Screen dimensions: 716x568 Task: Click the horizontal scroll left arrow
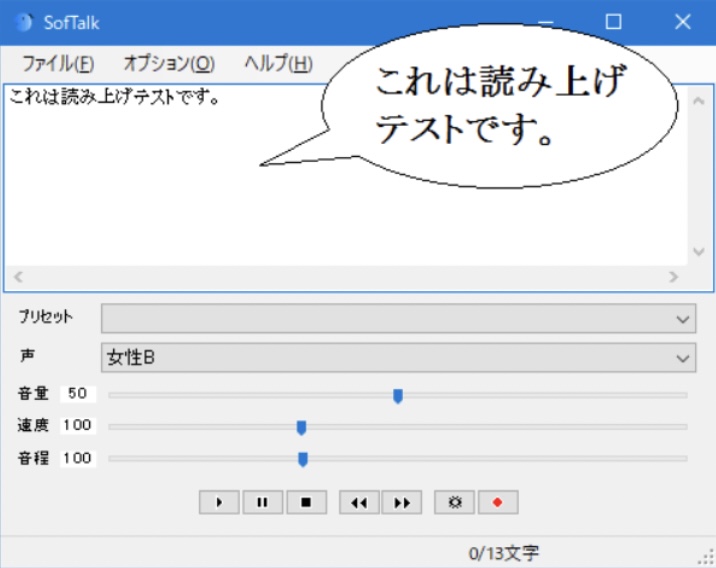pos(18,277)
